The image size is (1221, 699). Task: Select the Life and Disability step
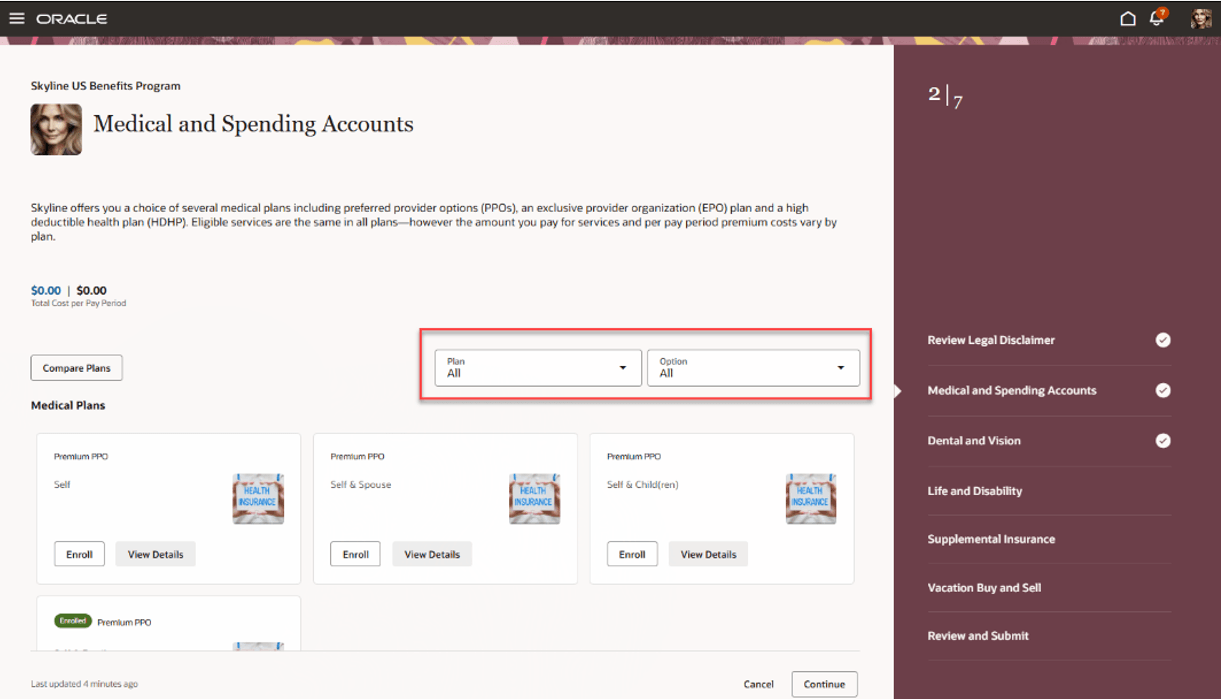pyautogui.click(x=972, y=490)
